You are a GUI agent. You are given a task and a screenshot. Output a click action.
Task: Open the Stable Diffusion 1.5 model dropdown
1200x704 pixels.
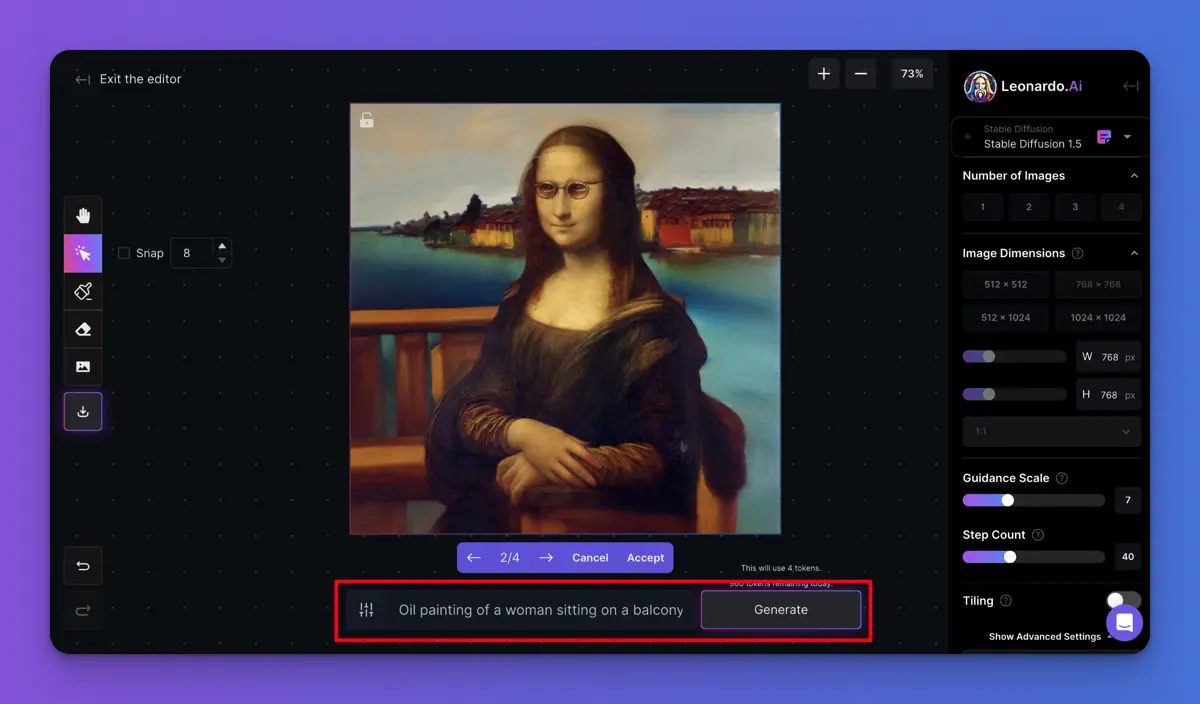click(x=1127, y=137)
